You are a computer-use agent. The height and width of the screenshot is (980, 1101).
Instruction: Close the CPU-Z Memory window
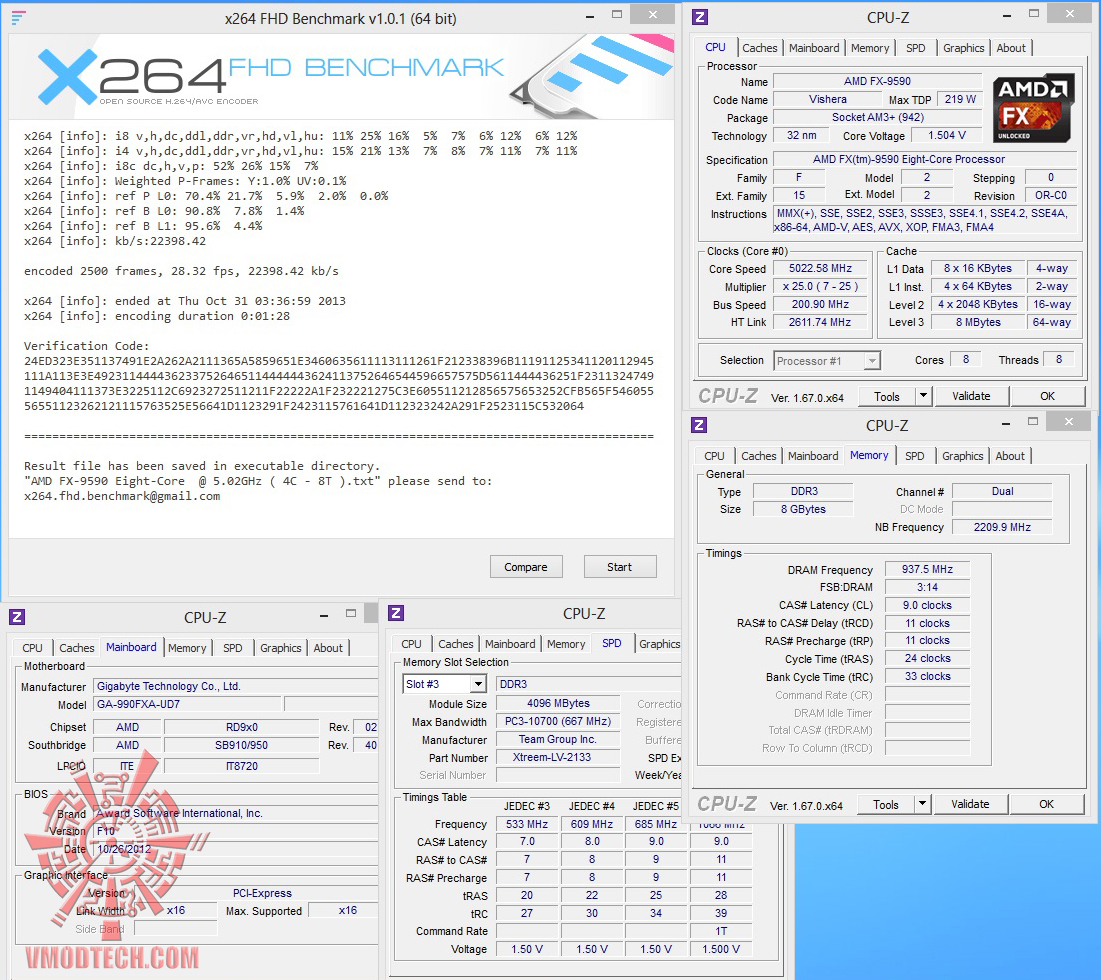point(1069,422)
